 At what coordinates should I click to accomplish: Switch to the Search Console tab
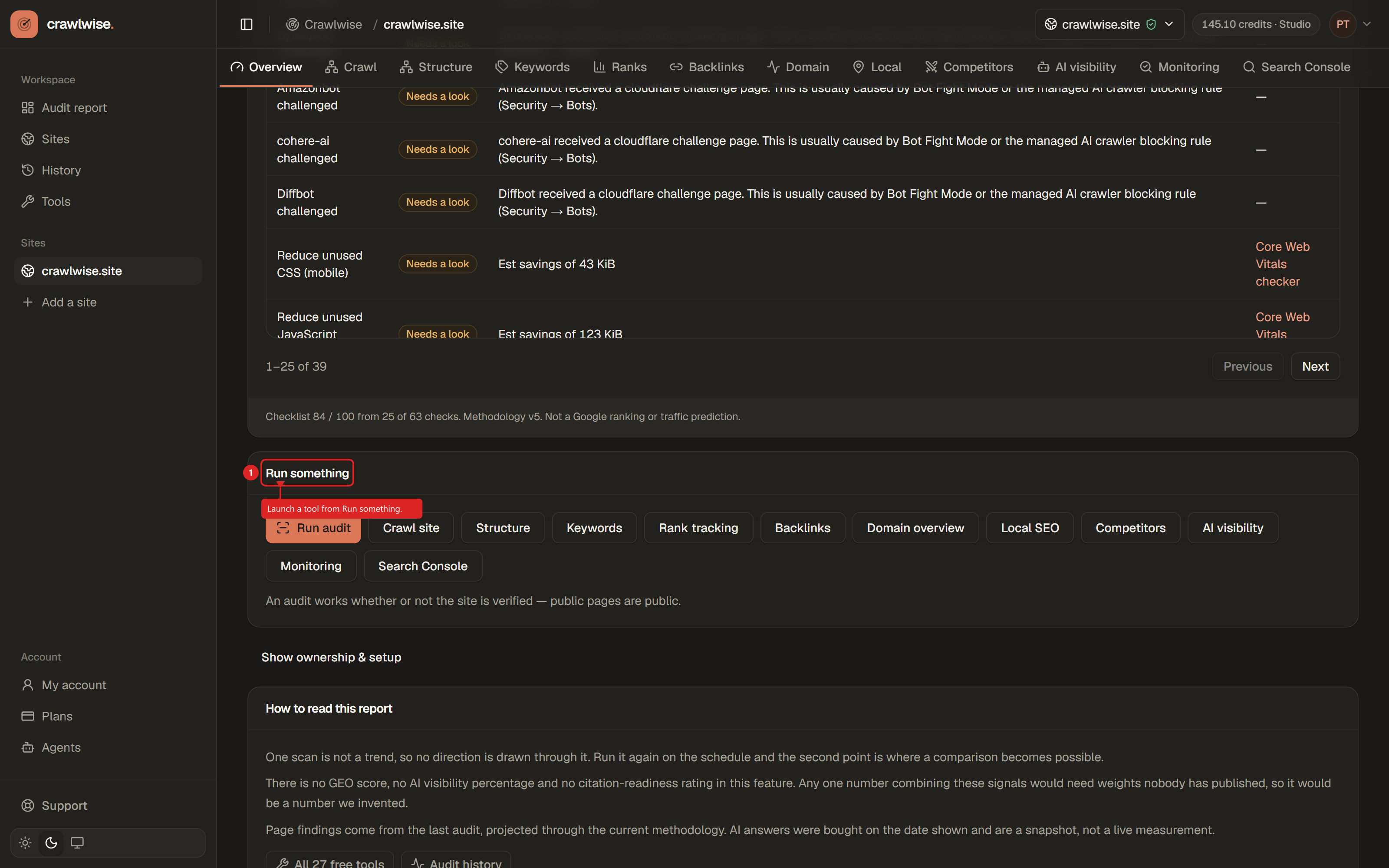click(1297, 67)
